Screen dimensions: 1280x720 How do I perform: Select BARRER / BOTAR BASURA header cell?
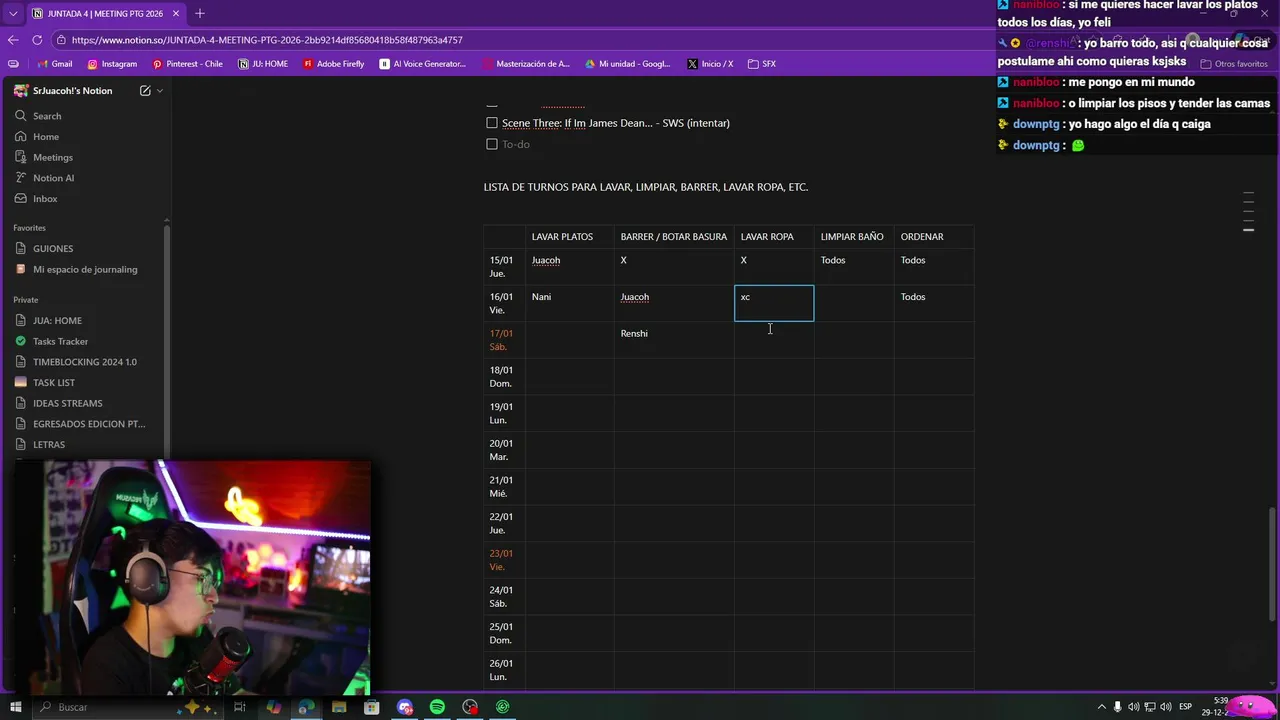click(x=674, y=237)
